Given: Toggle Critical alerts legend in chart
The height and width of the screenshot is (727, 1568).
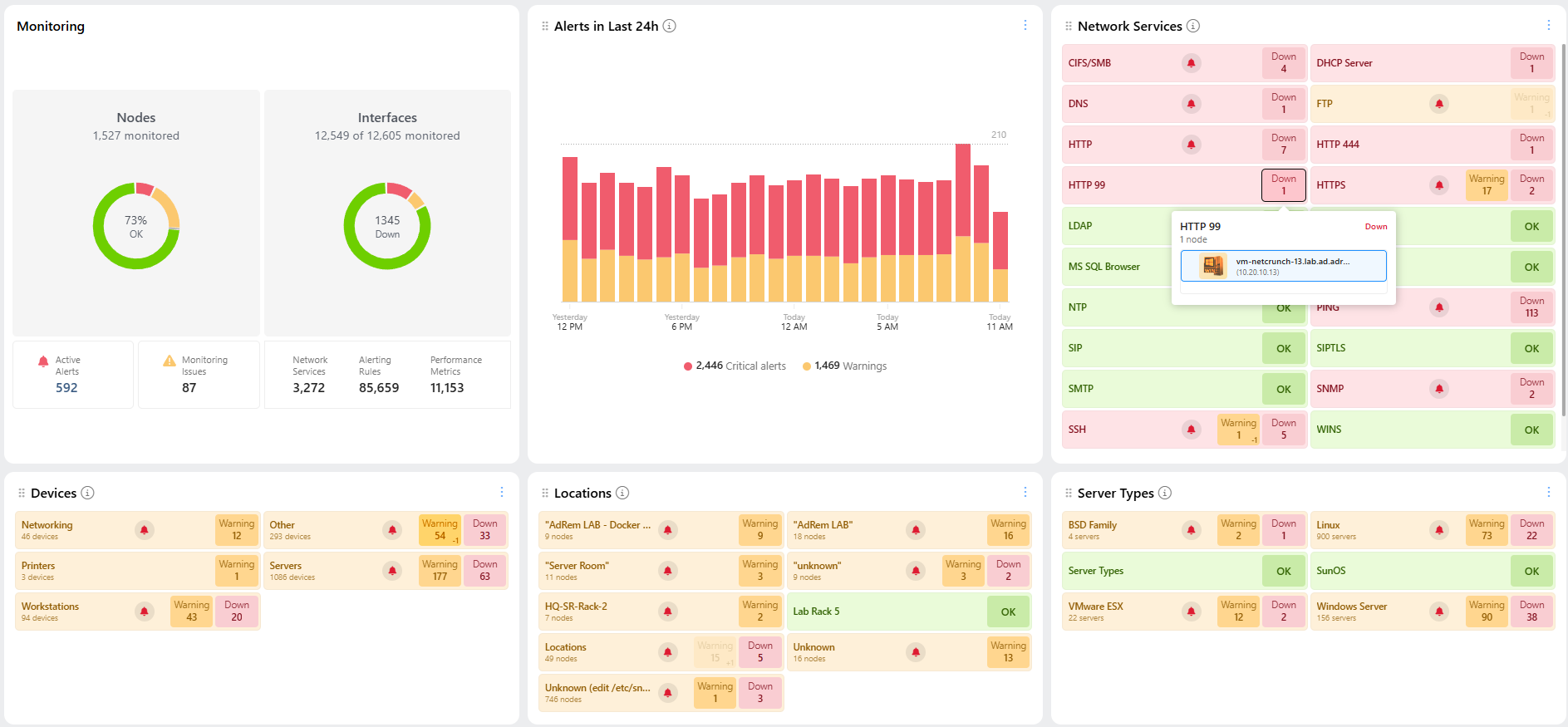Looking at the screenshot, I should pos(735,366).
